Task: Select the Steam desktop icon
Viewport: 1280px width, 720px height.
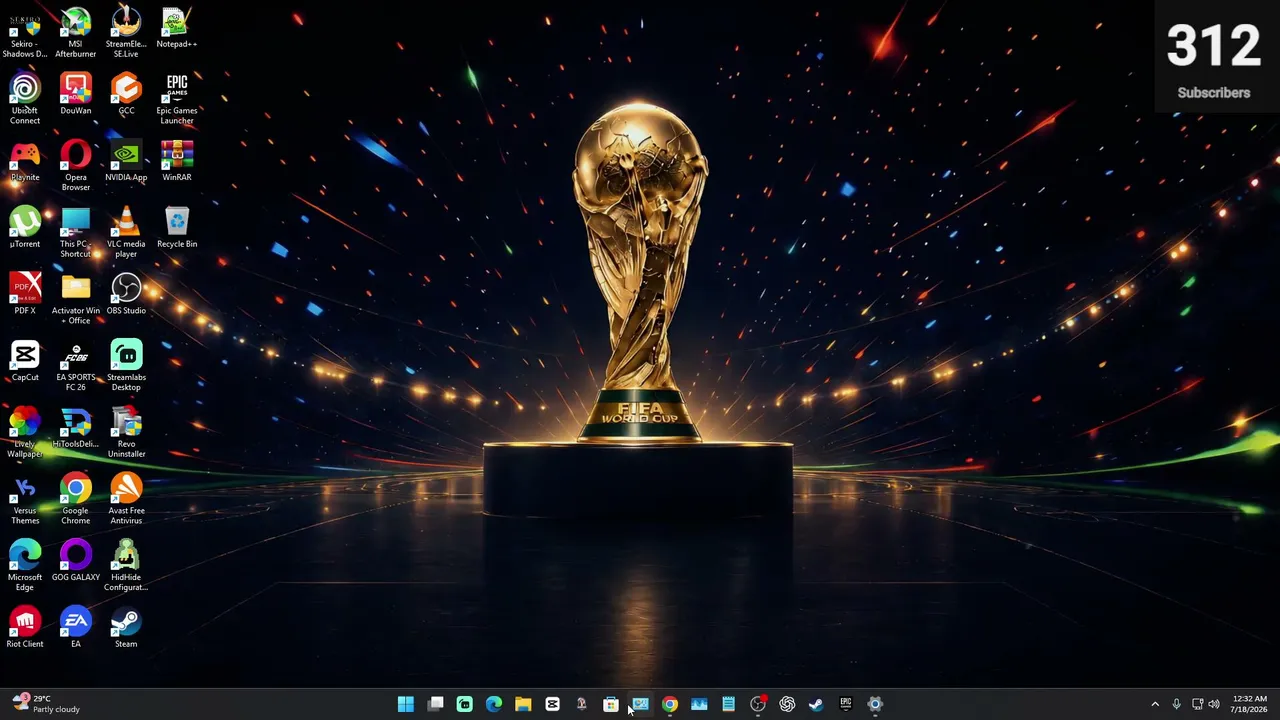Action: [x=126, y=628]
